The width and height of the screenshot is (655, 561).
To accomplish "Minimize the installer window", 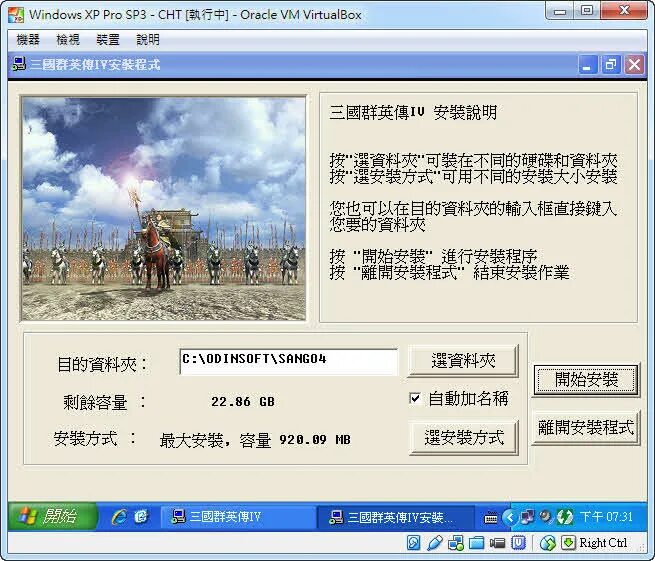I will [x=586, y=65].
